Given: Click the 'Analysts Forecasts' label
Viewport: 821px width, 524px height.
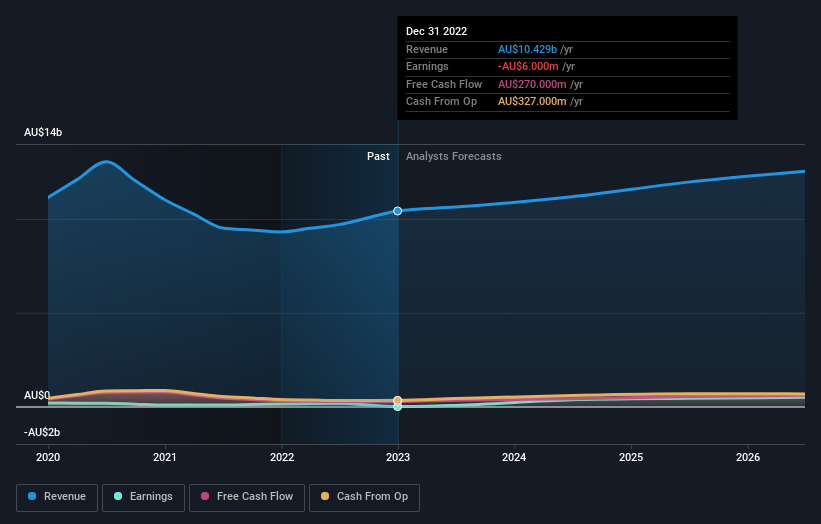Looking at the screenshot, I should [x=453, y=156].
